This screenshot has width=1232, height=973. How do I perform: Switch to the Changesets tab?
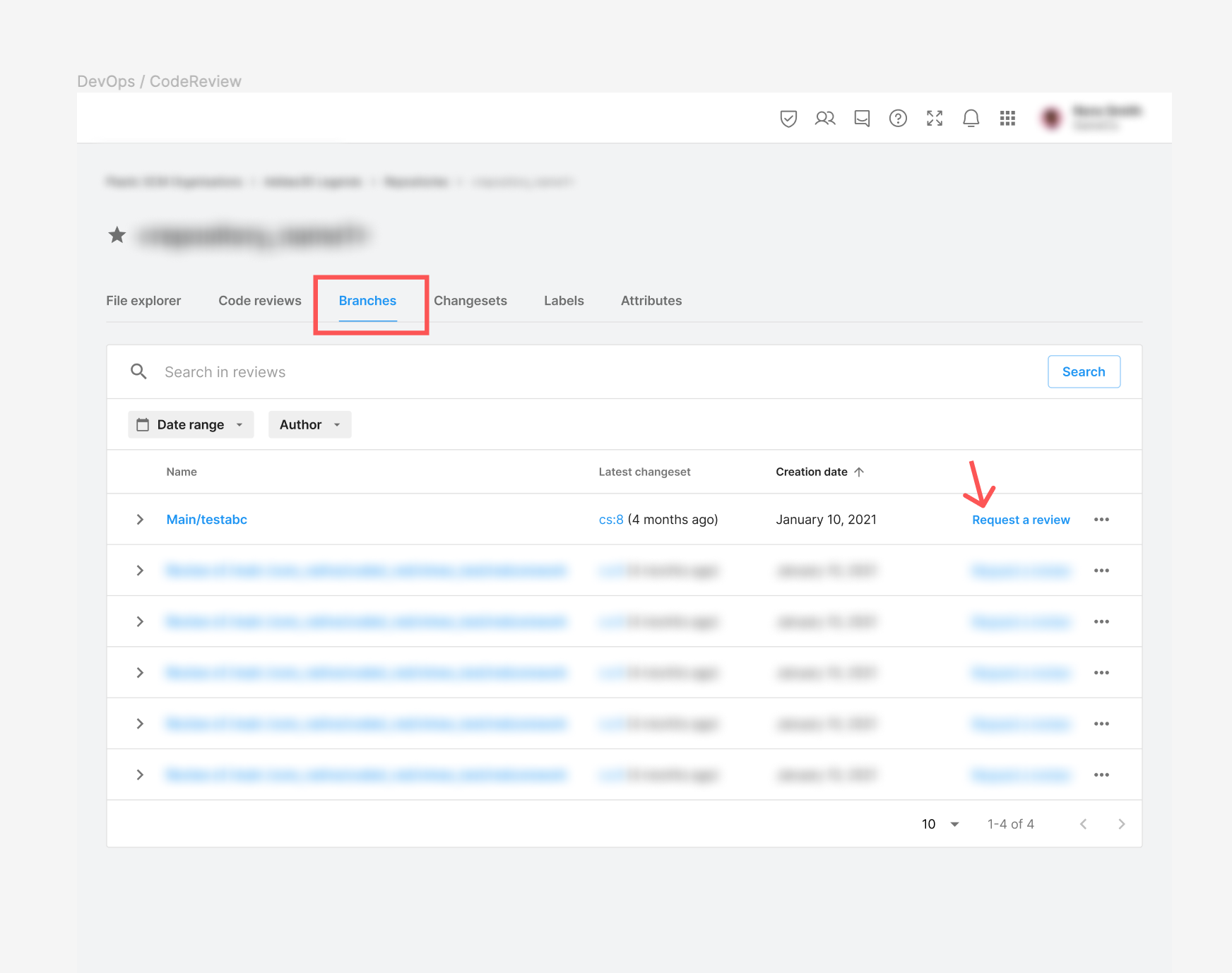point(470,301)
